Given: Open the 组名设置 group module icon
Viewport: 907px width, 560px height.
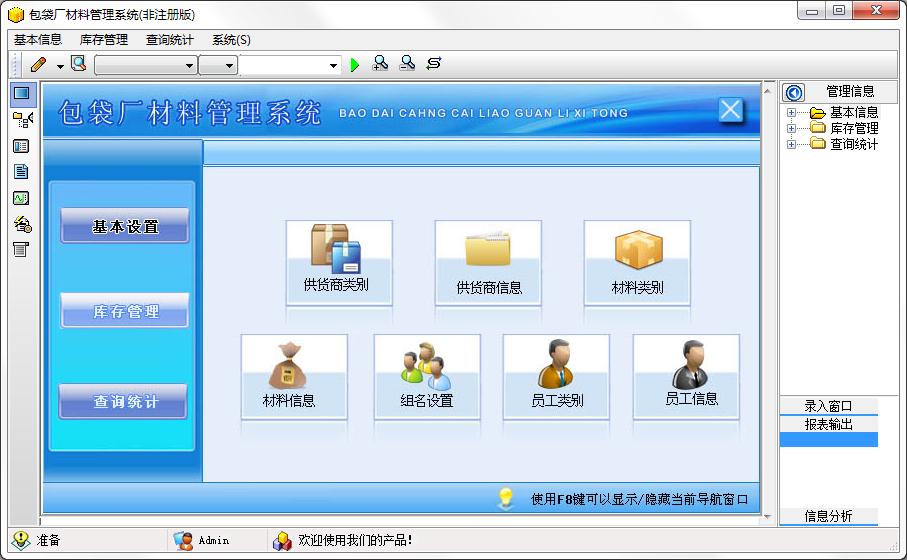Looking at the screenshot, I should click(427, 376).
